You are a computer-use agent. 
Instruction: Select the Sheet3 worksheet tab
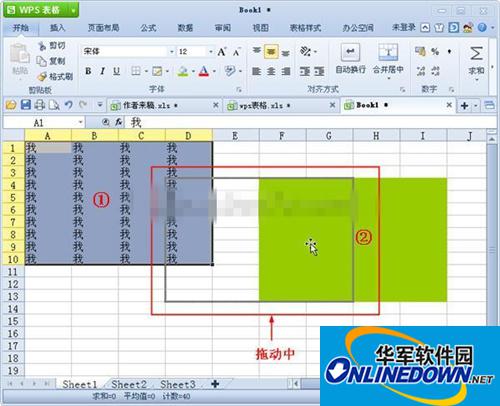coord(178,384)
